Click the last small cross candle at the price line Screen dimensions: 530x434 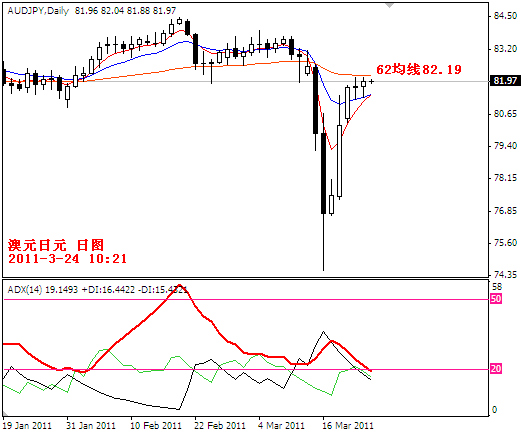[x=371, y=81]
